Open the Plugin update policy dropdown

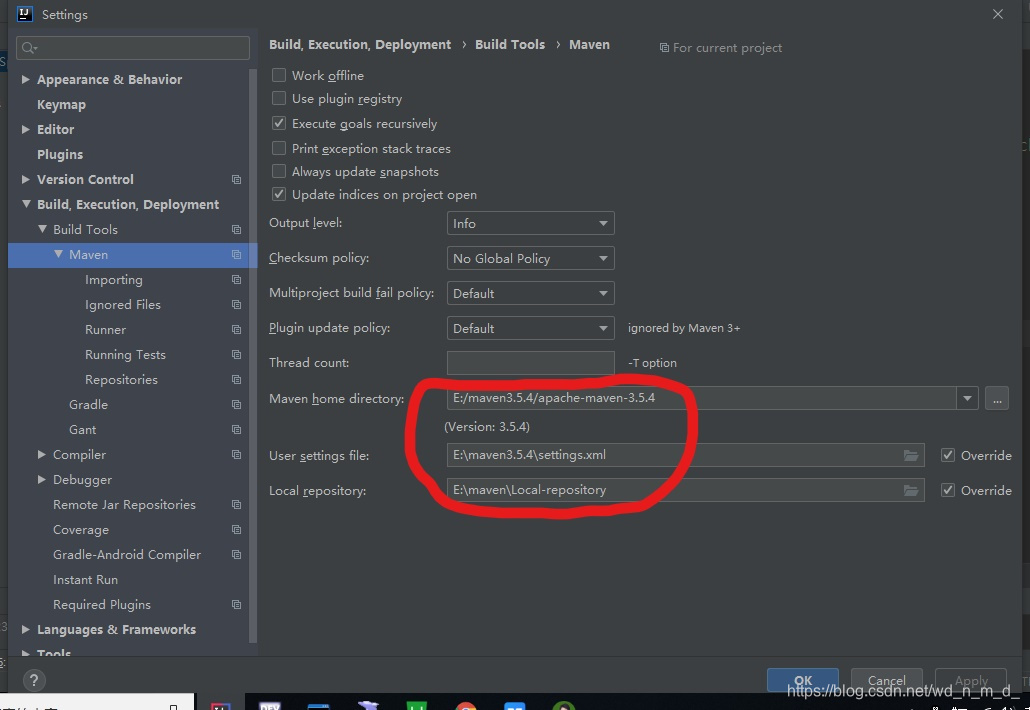pos(530,328)
